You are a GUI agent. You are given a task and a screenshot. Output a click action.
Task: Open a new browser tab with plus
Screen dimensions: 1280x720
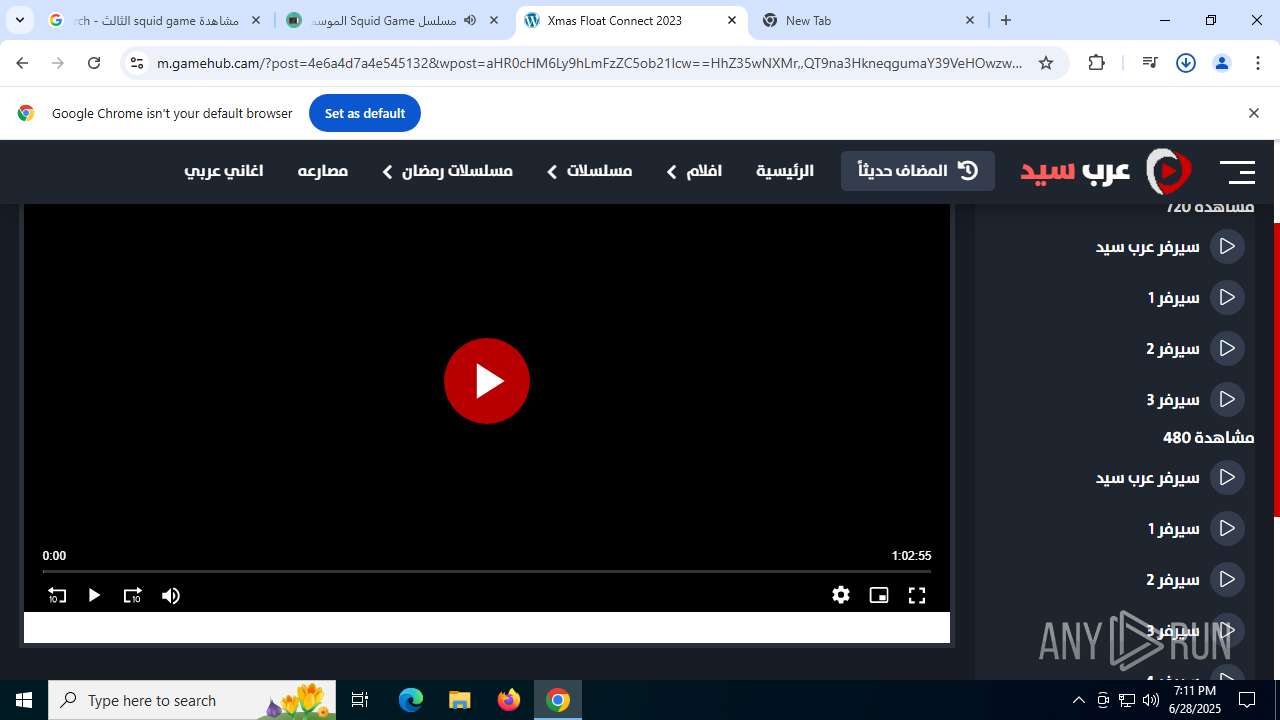coord(1006,20)
